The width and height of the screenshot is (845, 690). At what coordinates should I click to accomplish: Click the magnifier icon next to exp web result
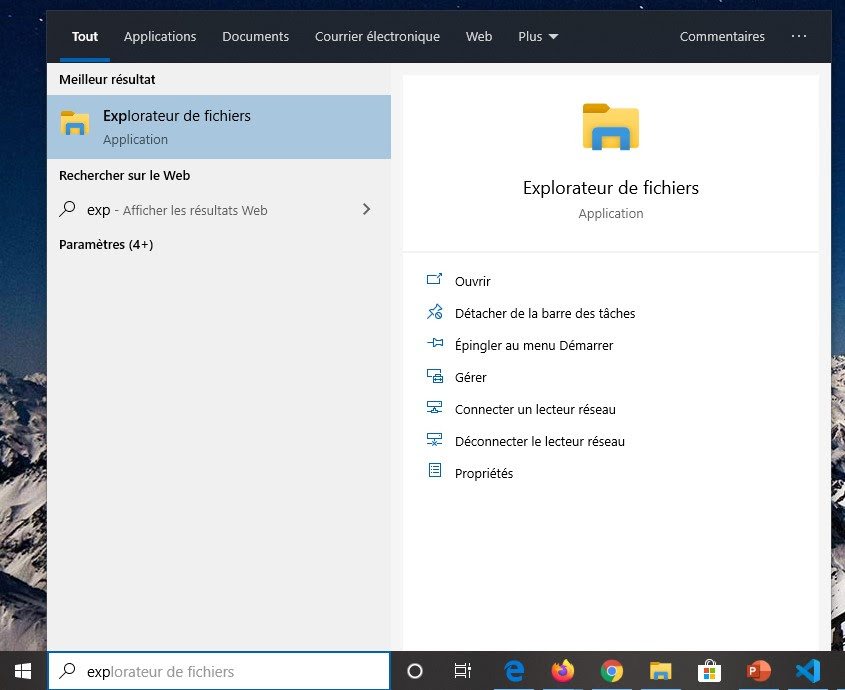(67, 209)
